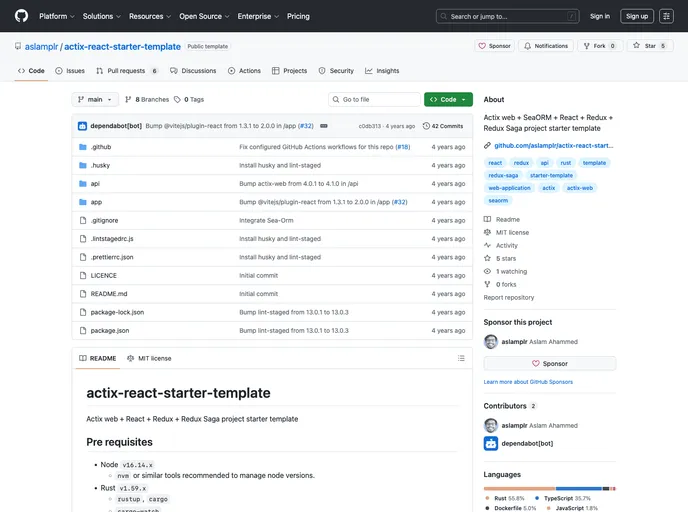
Task: Open the .lintstagedrc.js file
Action: (112, 239)
